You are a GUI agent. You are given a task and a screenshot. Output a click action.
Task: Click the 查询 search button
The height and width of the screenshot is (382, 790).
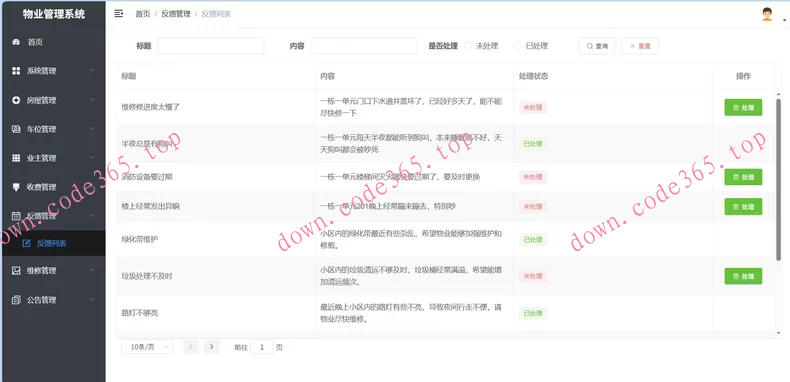pos(597,46)
